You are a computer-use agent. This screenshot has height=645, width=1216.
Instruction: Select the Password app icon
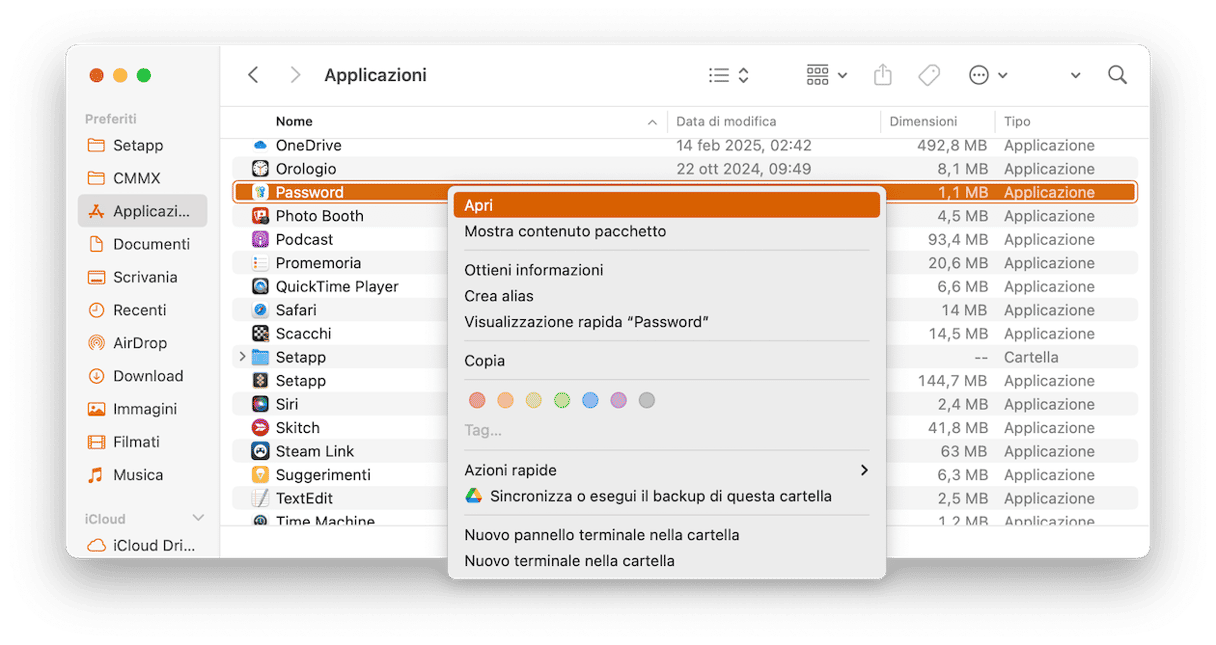point(260,192)
